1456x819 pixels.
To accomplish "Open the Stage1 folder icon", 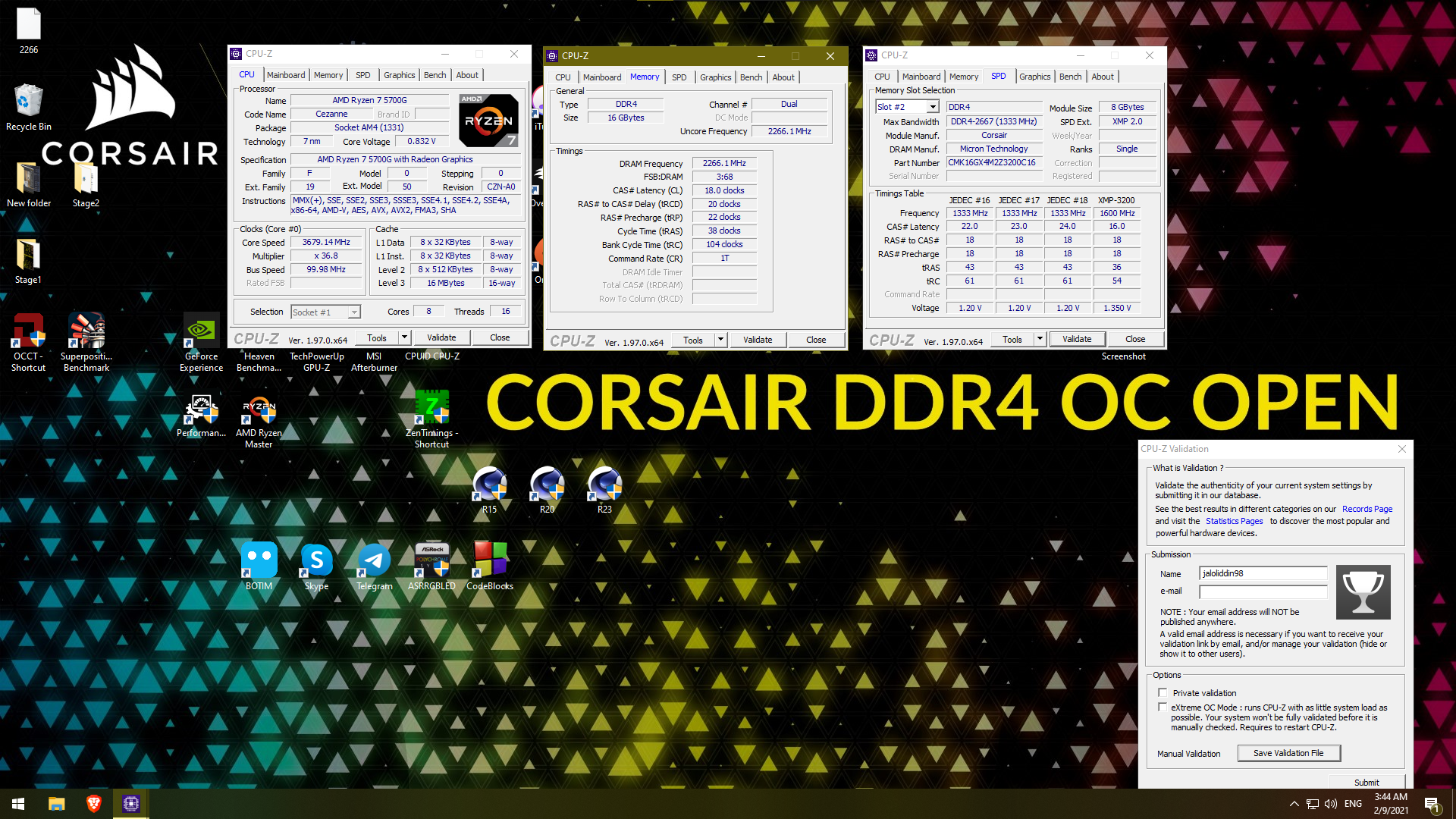I will (x=28, y=260).
